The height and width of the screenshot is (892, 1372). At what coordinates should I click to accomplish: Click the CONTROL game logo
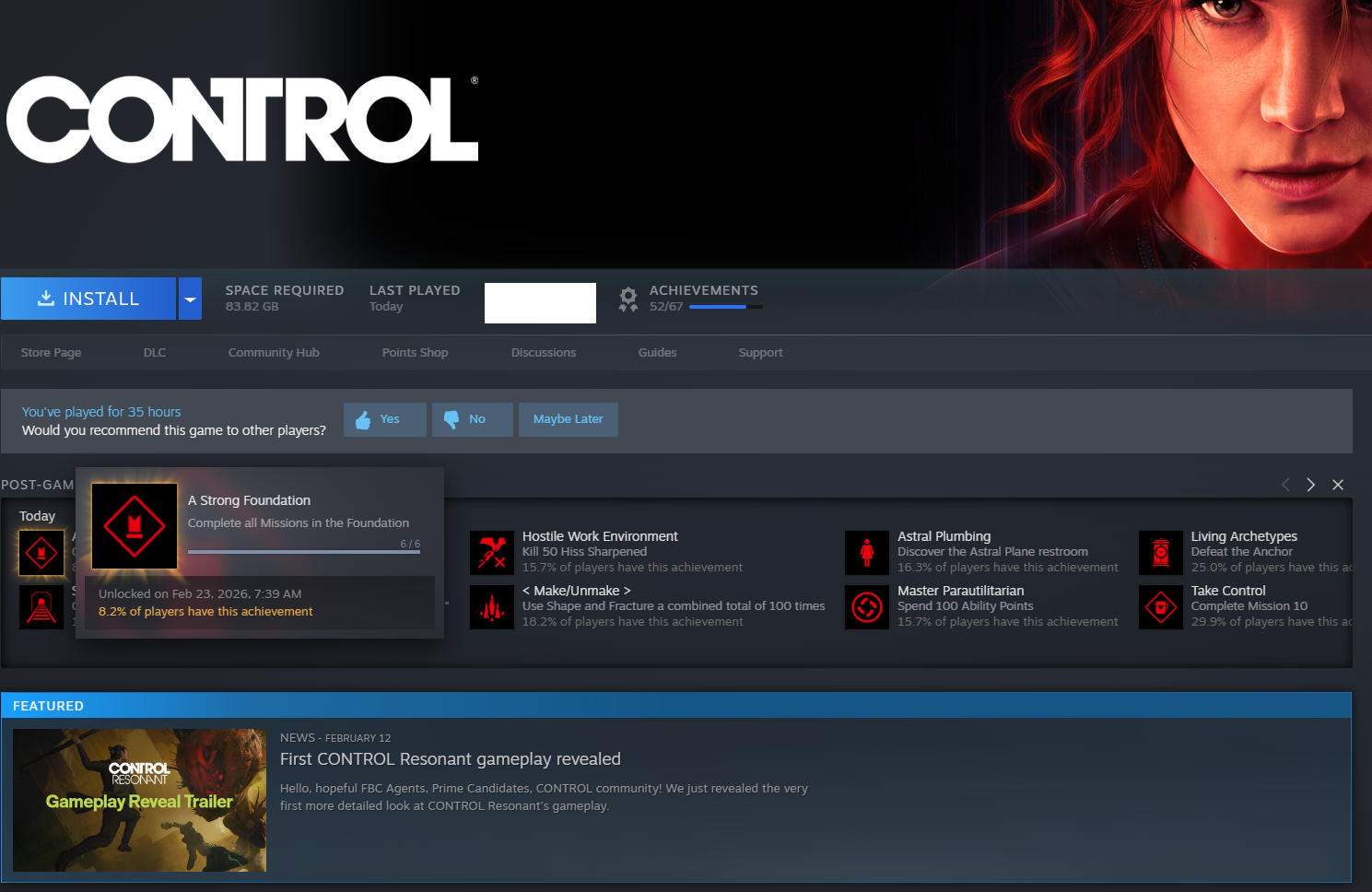point(242,120)
